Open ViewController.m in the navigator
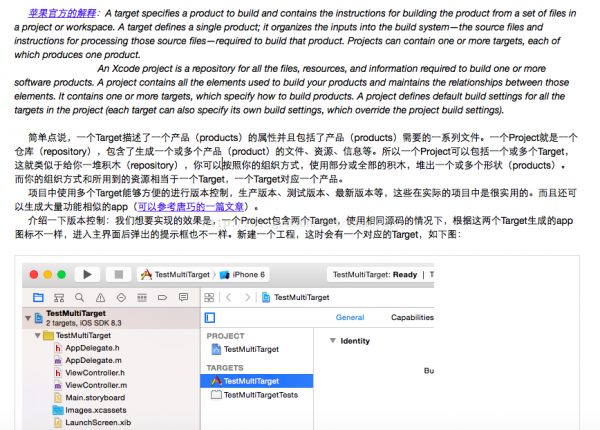 click(x=91, y=385)
